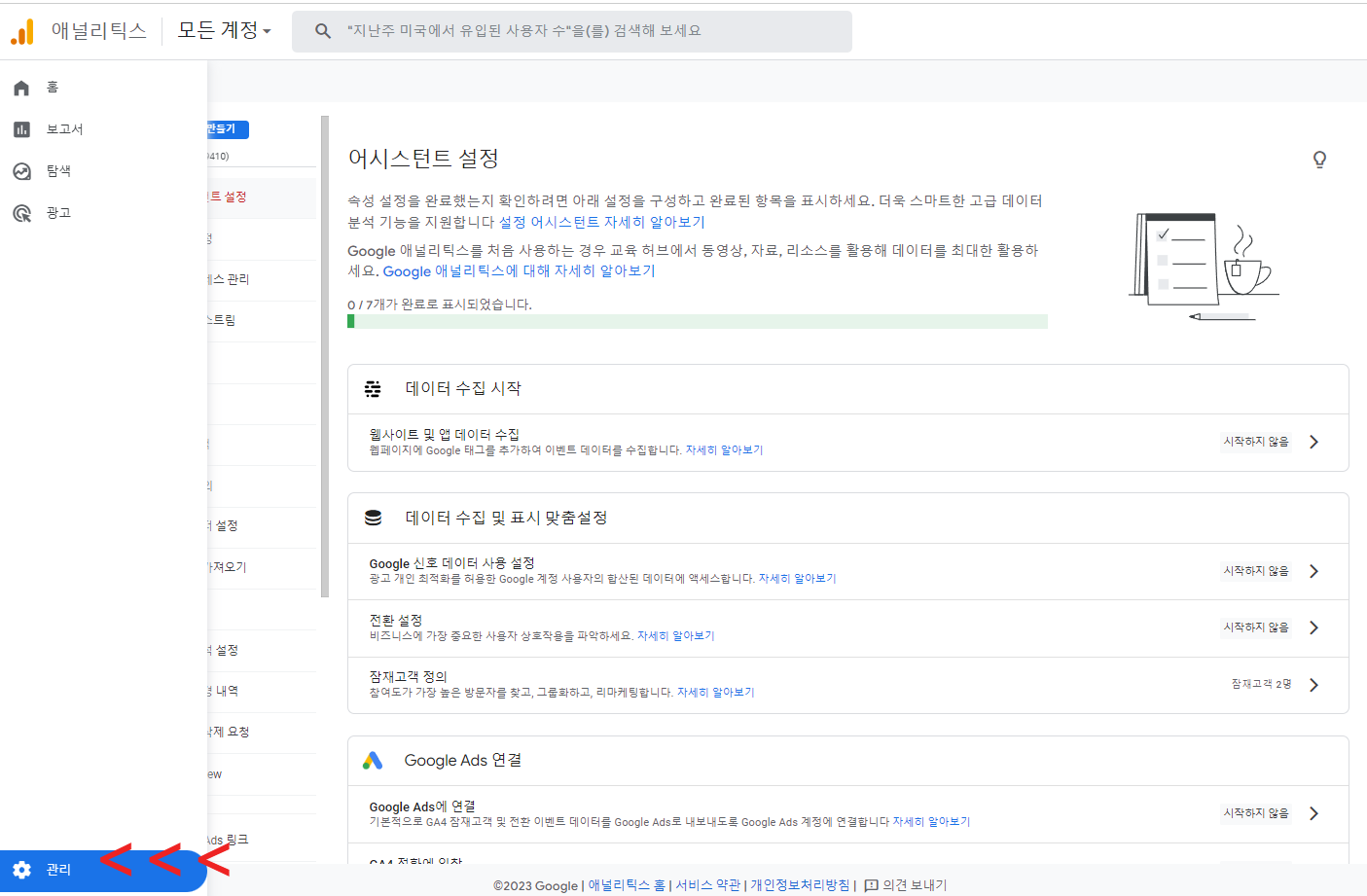Open 자세히 알아보기 link for Google Ads 연결
This screenshot has height=896, width=1367.
click(x=931, y=822)
